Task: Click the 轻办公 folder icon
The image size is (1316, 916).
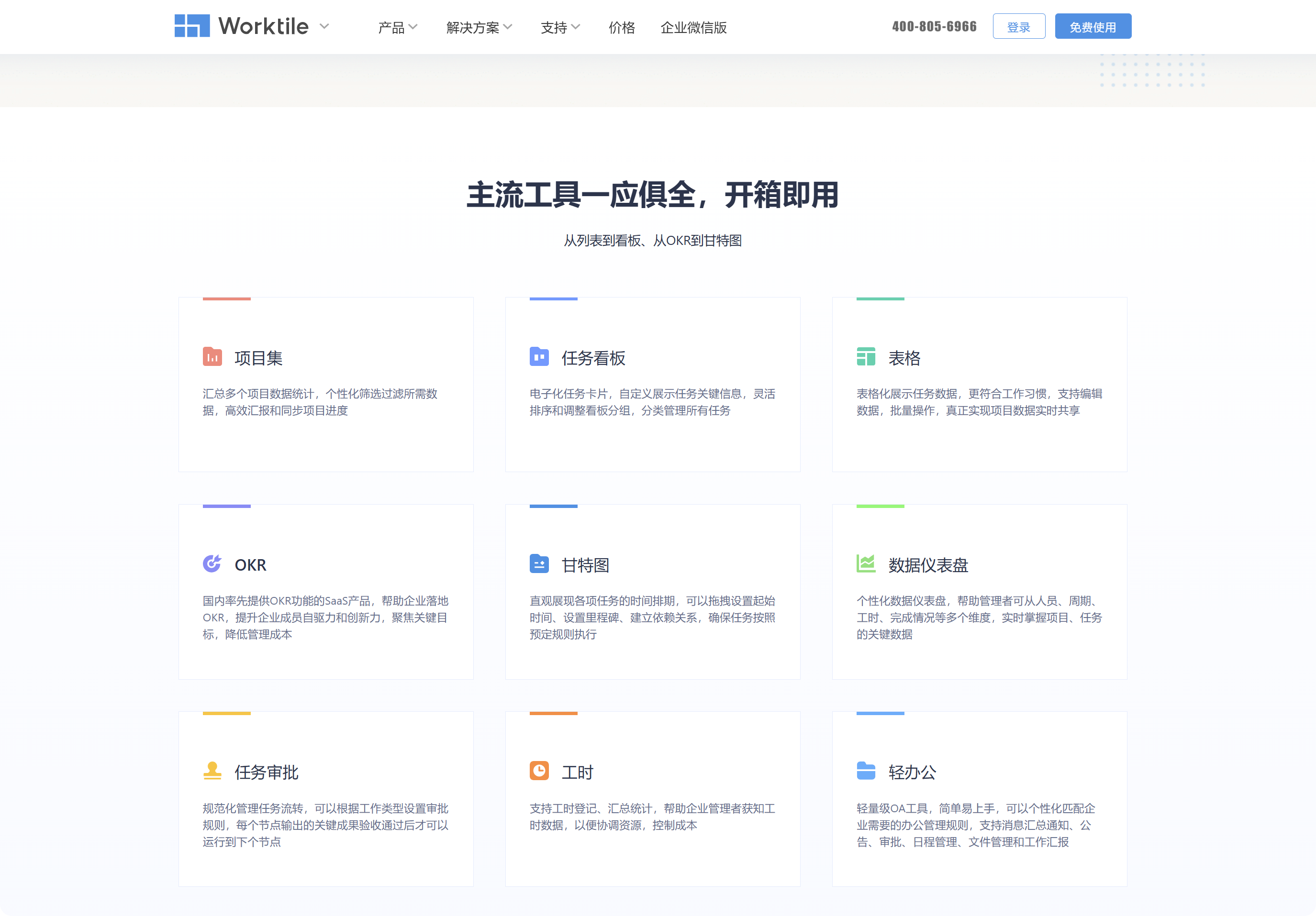Action: click(x=866, y=771)
